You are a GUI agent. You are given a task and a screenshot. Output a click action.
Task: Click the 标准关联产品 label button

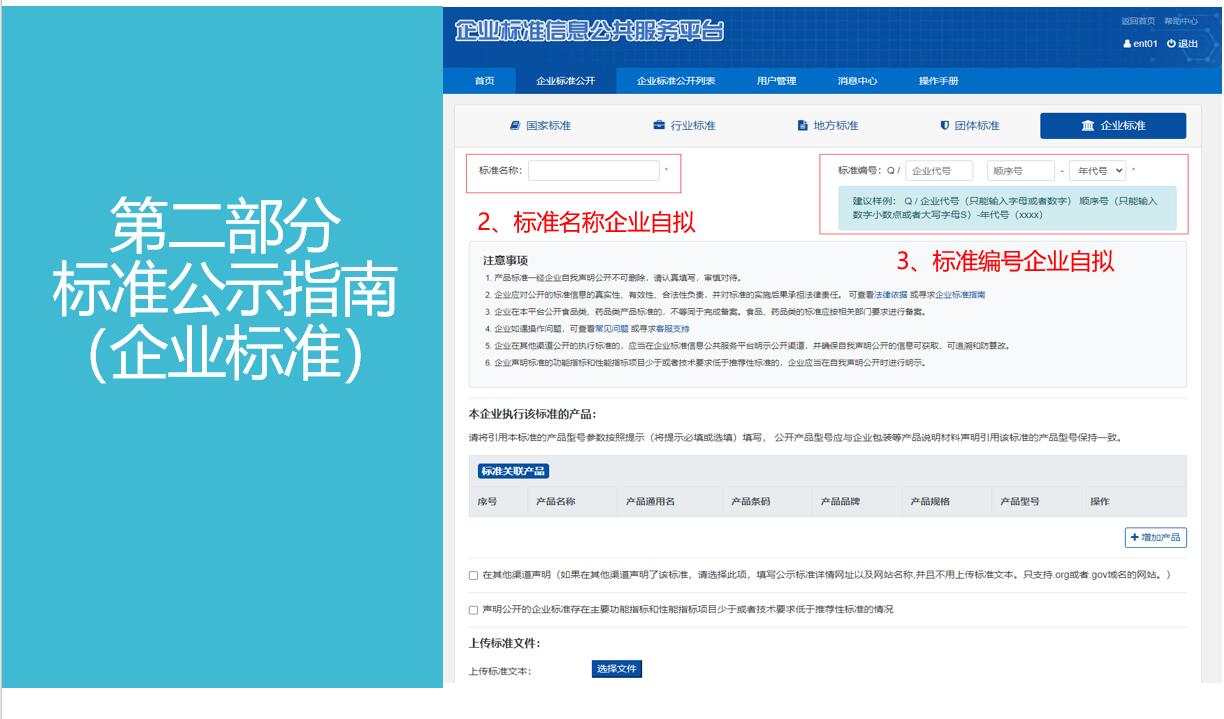click(513, 471)
